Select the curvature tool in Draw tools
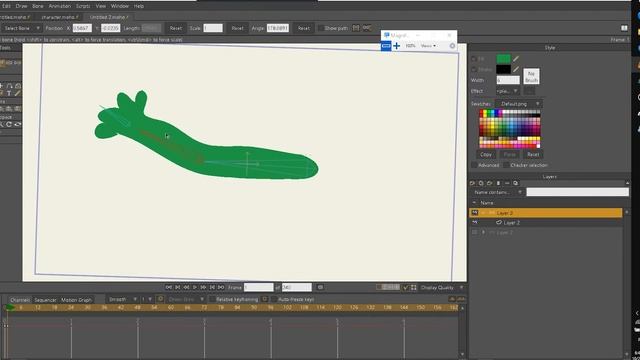Viewport: 640px width, 360px height. (9, 86)
